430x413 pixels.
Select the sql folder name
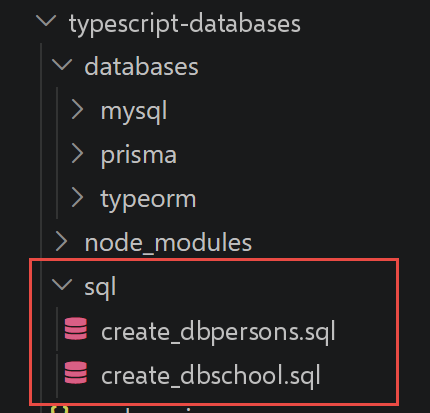[100, 288]
